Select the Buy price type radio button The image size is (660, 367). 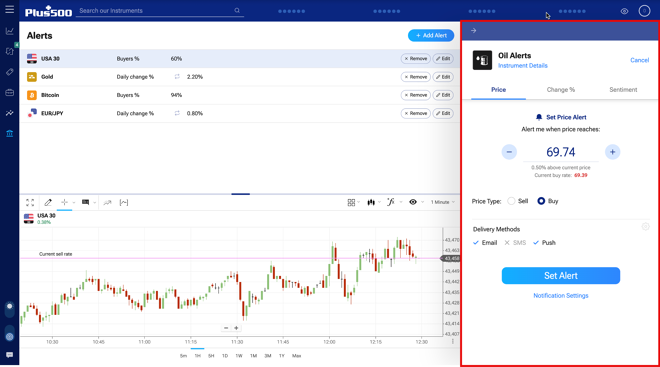tap(541, 201)
